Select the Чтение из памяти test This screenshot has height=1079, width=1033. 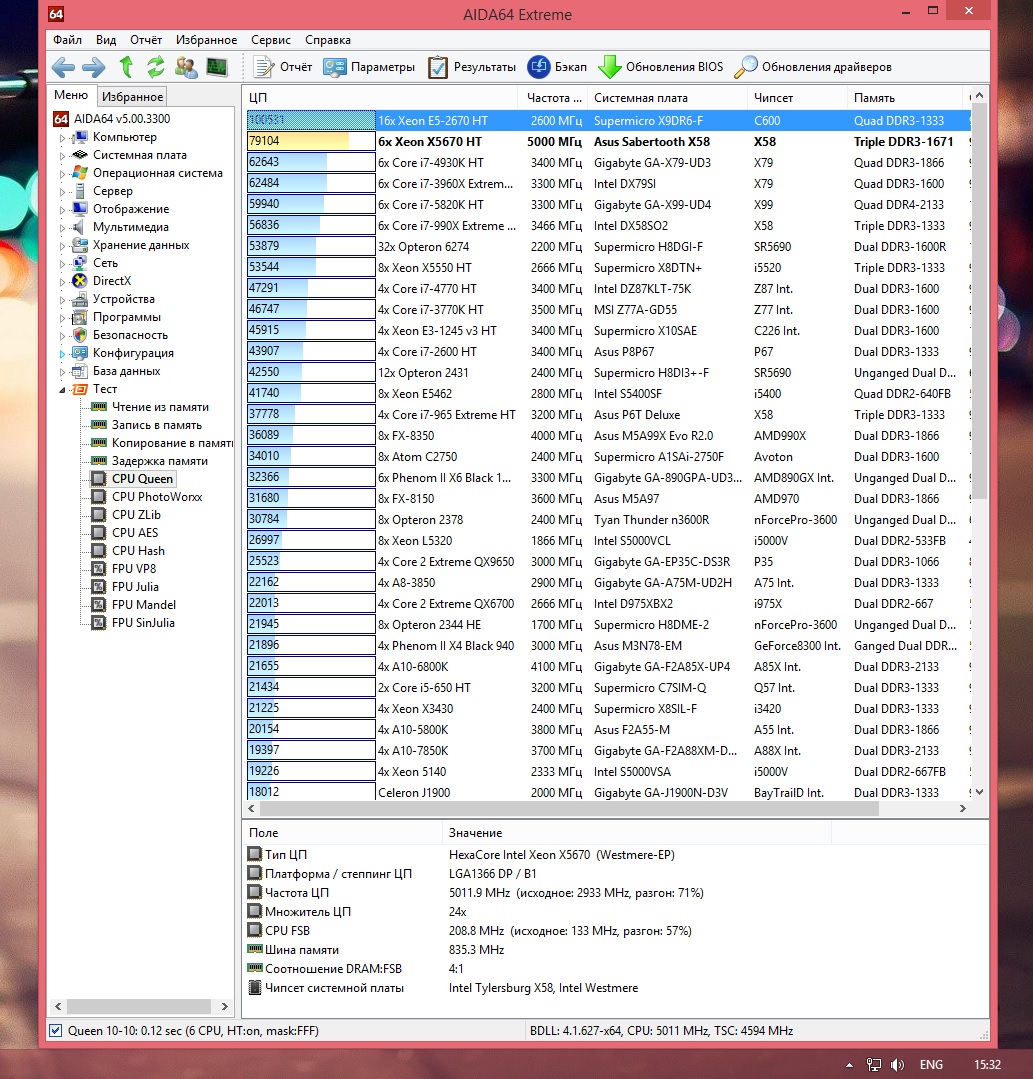coord(160,407)
